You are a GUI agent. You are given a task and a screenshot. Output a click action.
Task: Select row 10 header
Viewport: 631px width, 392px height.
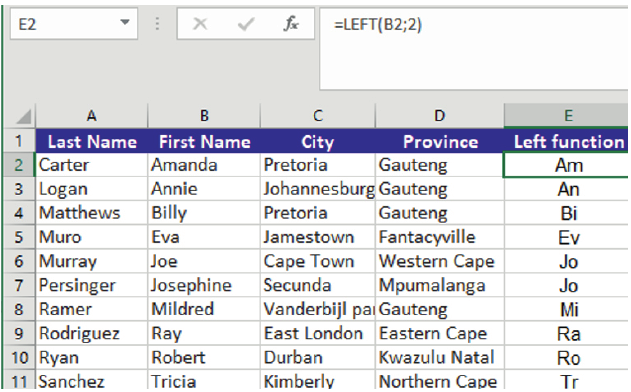19,357
